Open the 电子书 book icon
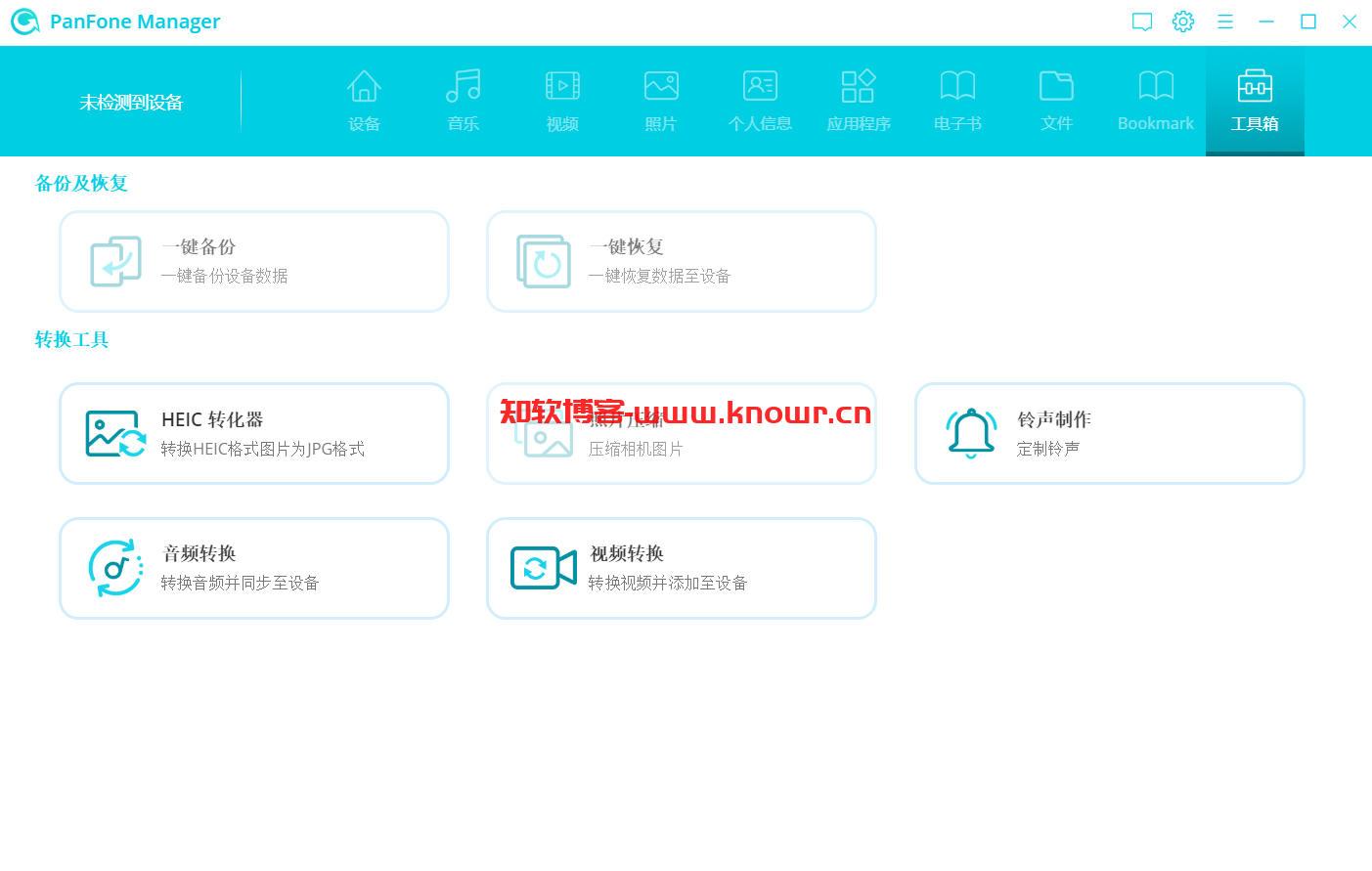This screenshot has width=1372, height=871. pos(957,86)
